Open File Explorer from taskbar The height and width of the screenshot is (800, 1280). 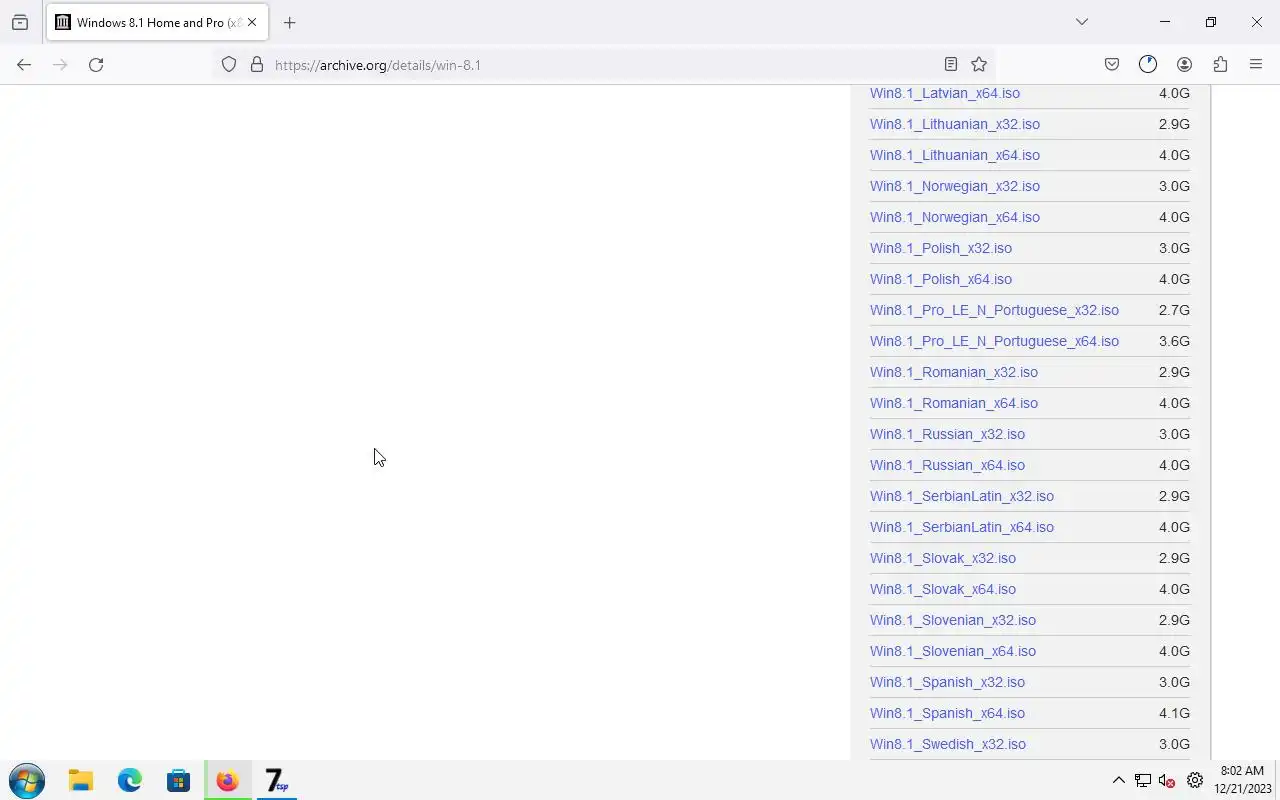pyautogui.click(x=80, y=780)
